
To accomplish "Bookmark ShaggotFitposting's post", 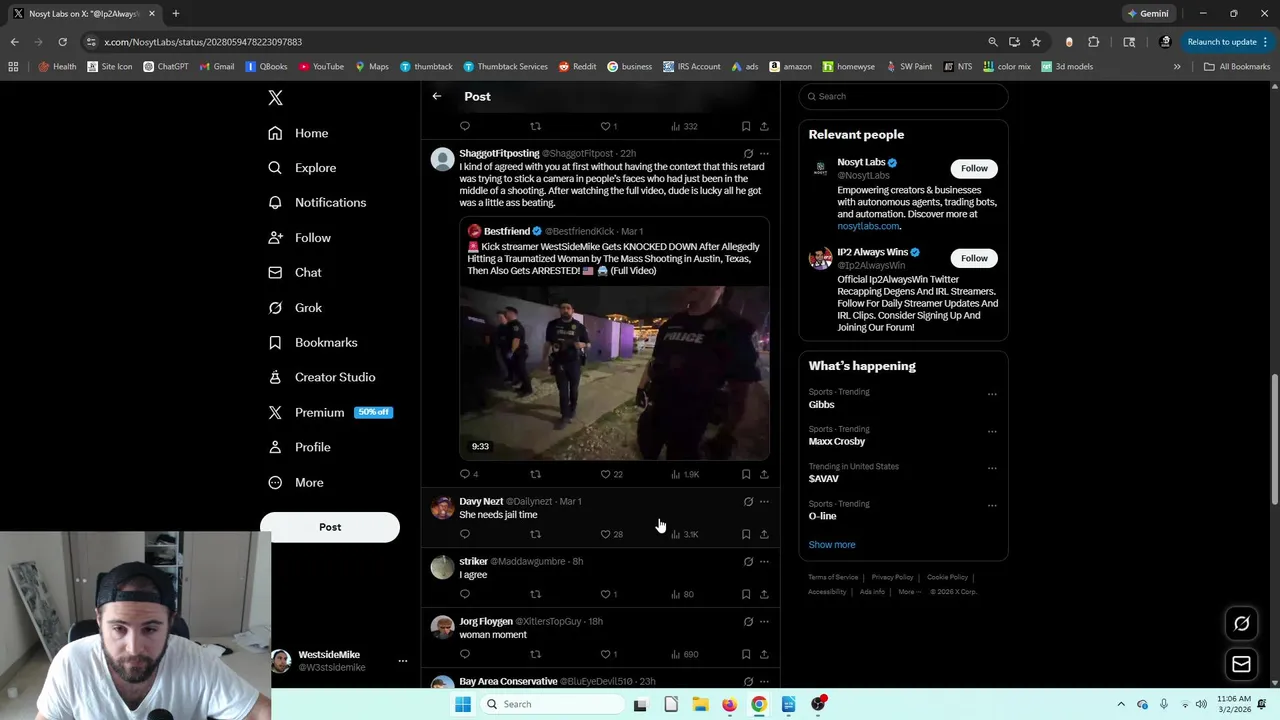I will point(746,474).
